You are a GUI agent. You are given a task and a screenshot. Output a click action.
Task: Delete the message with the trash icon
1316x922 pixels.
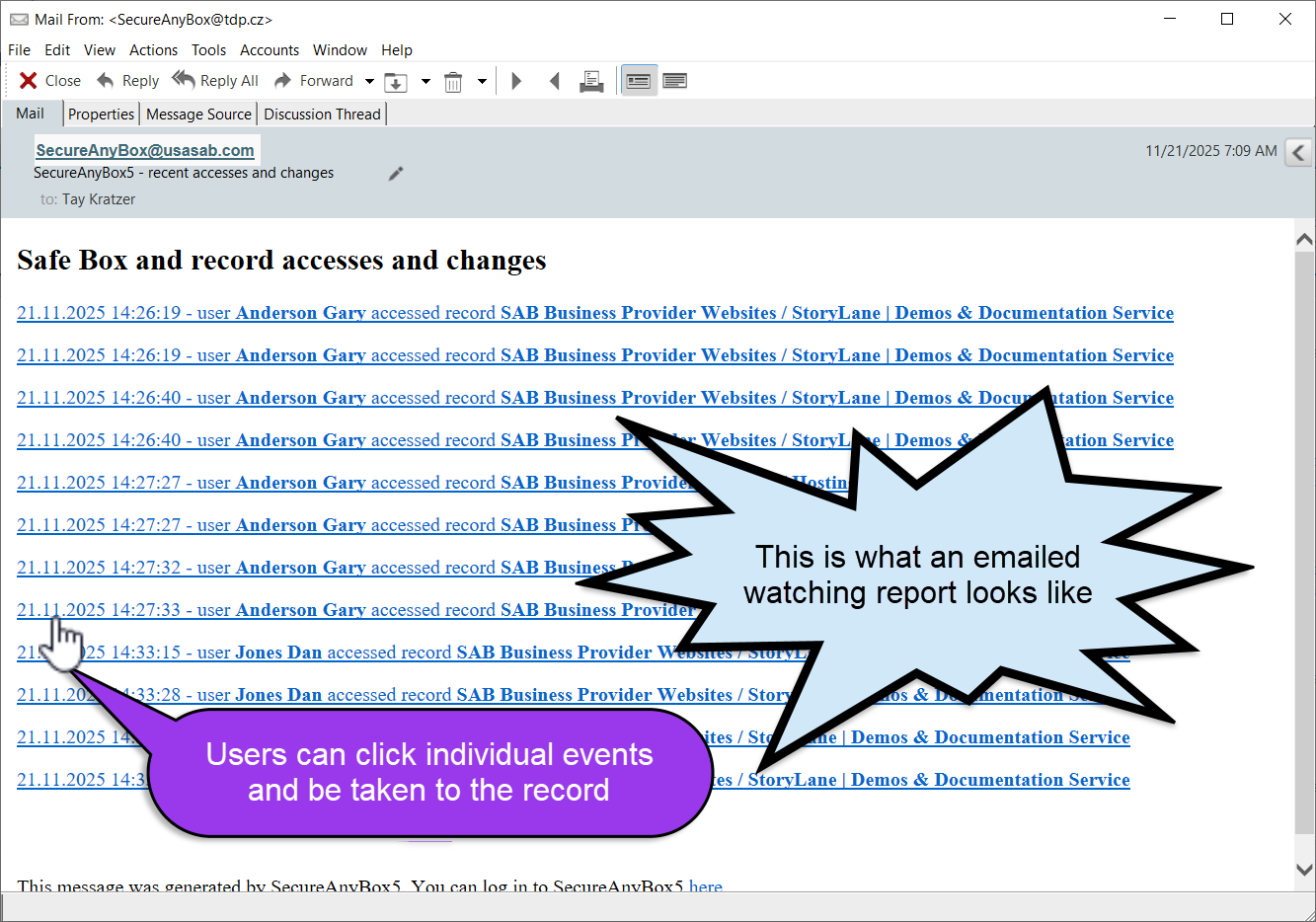(453, 81)
